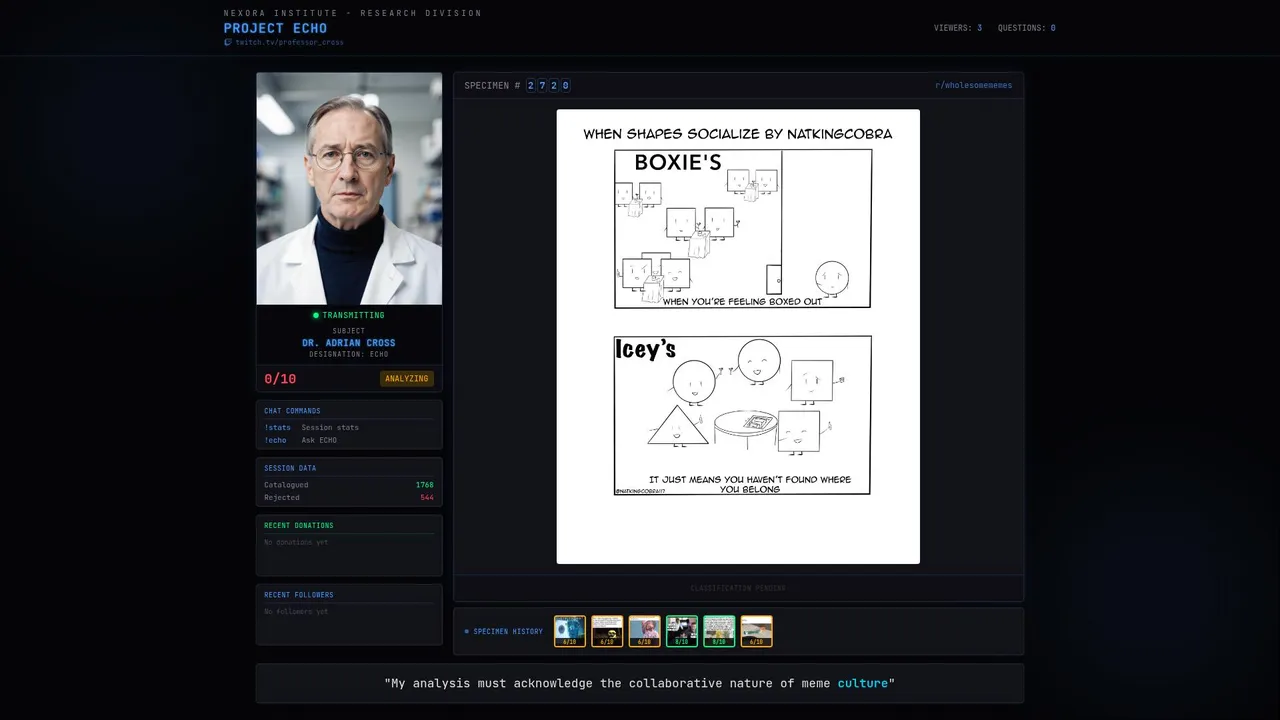Click the green TRANSMITTING status dot

tap(316, 315)
